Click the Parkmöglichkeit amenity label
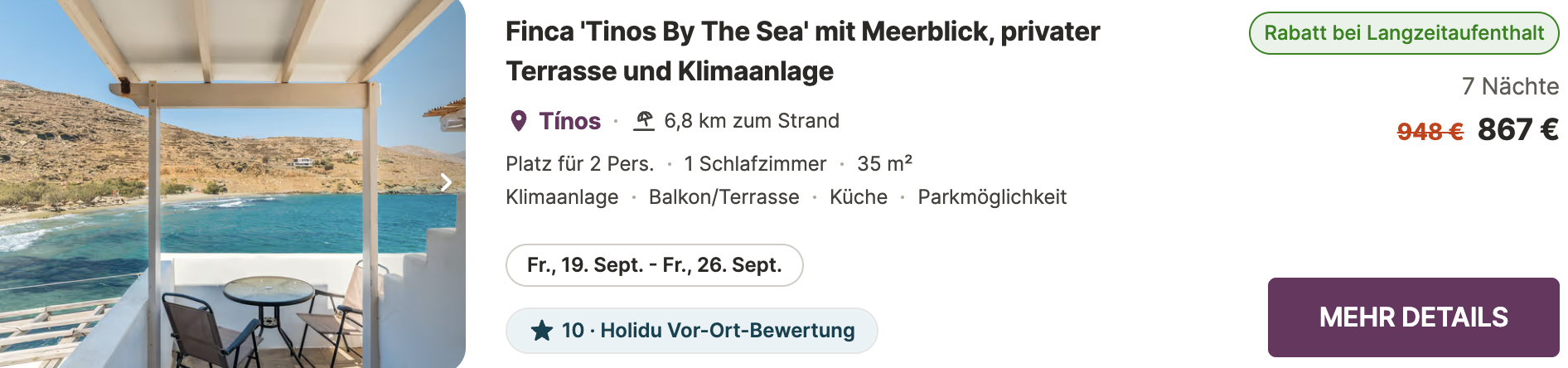 point(992,197)
